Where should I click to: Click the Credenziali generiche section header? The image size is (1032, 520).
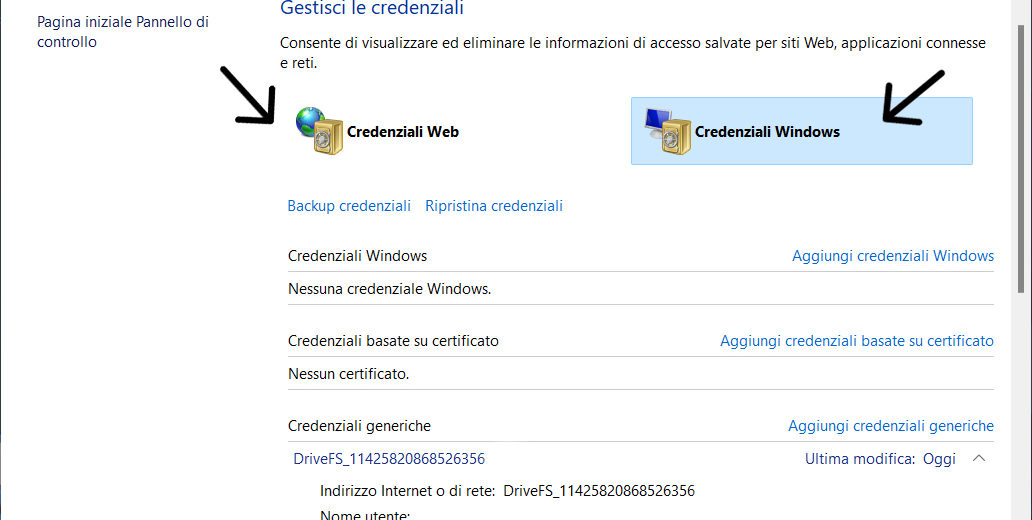click(x=359, y=426)
